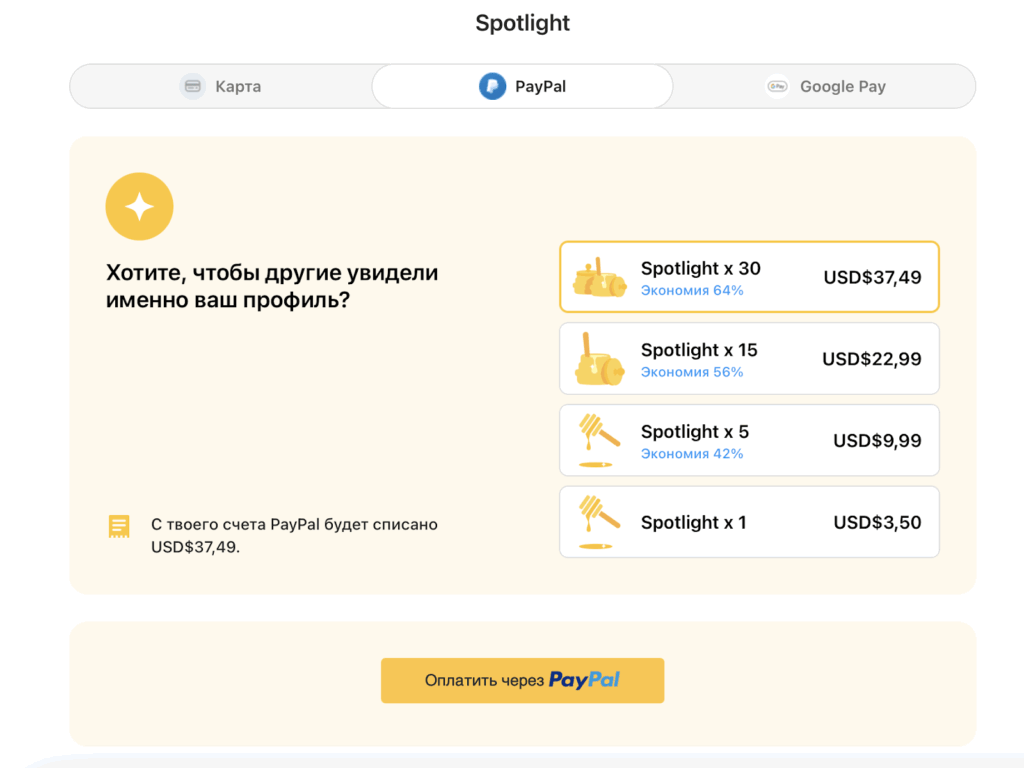Viewport: 1024px width, 768px height.
Task: Click the yellow sparkle Spotlight icon
Action: pos(139,206)
